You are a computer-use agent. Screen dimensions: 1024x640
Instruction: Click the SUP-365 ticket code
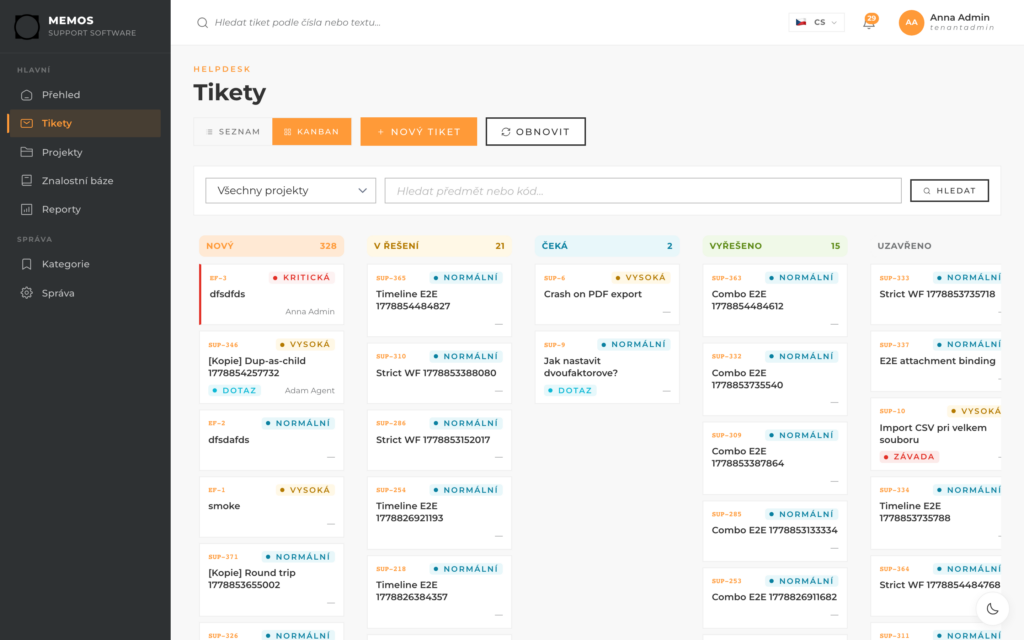pos(391,278)
